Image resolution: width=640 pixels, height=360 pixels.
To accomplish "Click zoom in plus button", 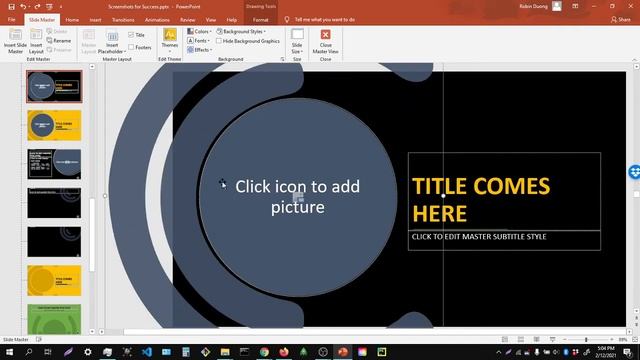I will tap(611, 340).
